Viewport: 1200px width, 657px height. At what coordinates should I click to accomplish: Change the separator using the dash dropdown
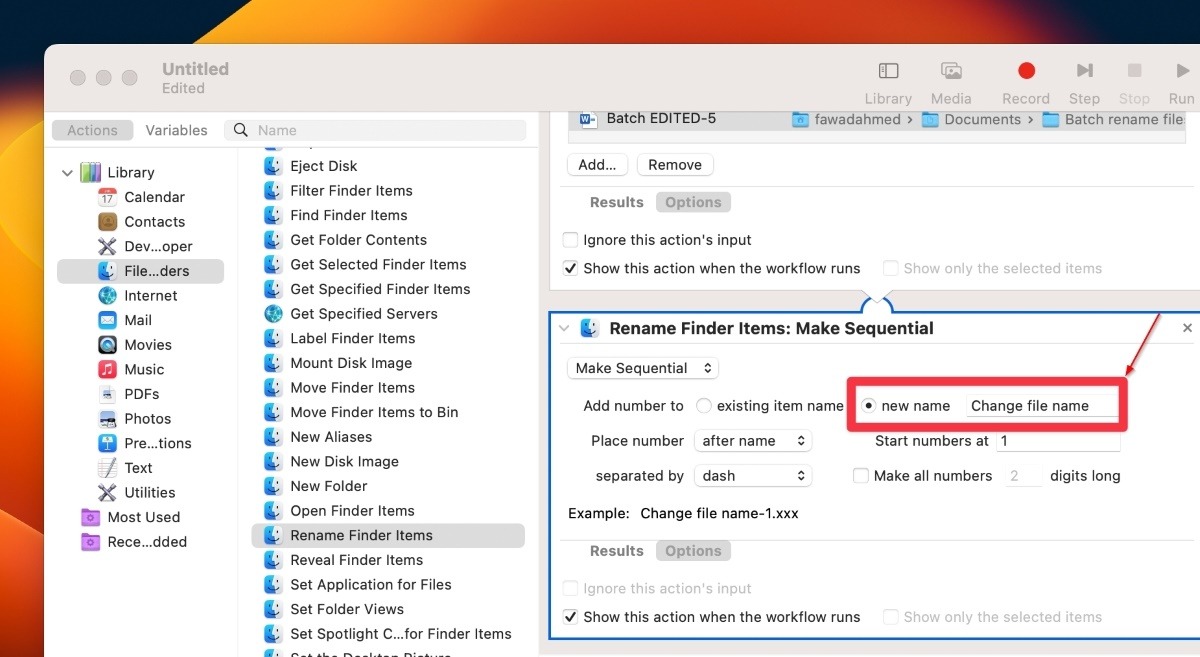pyautogui.click(x=752, y=475)
